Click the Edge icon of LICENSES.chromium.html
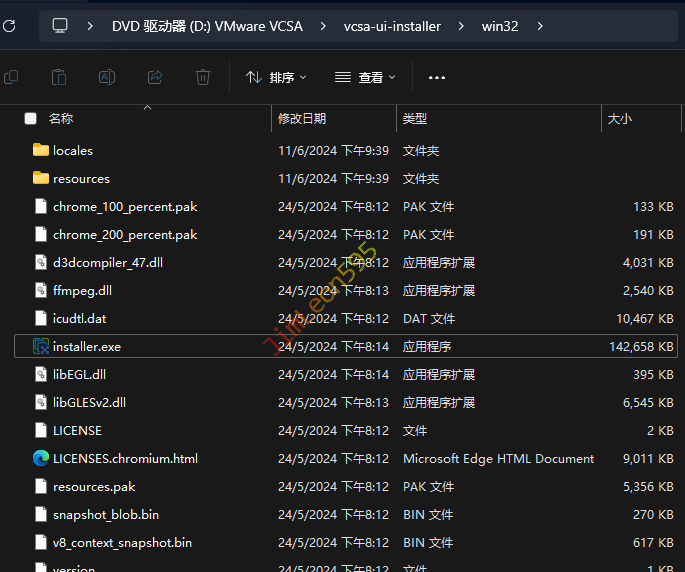Viewport: 685px width, 572px height. click(x=41, y=459)
